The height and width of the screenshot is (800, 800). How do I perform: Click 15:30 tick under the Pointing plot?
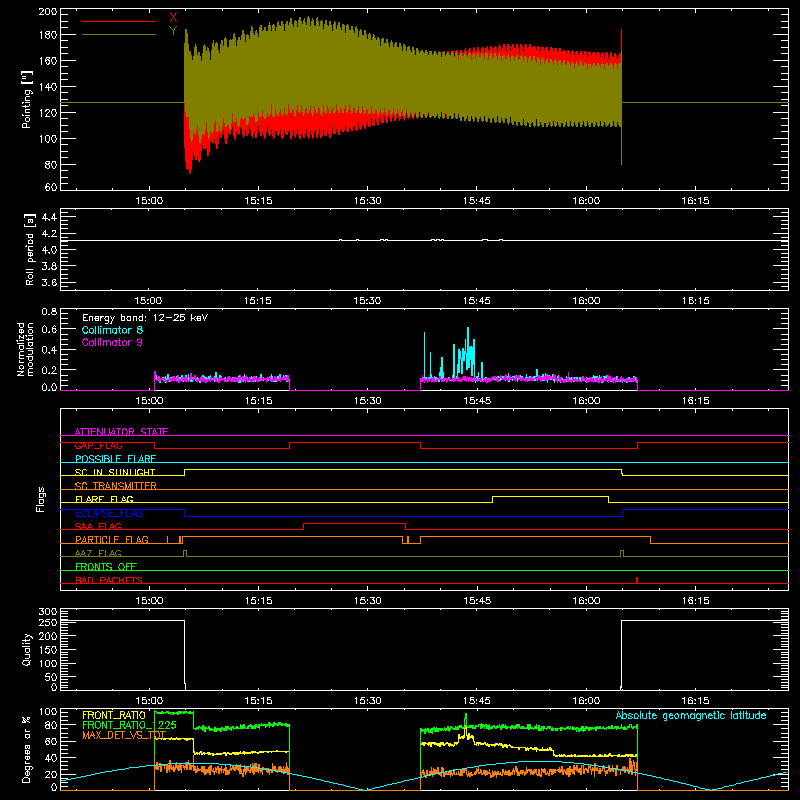tap(367, 201)
